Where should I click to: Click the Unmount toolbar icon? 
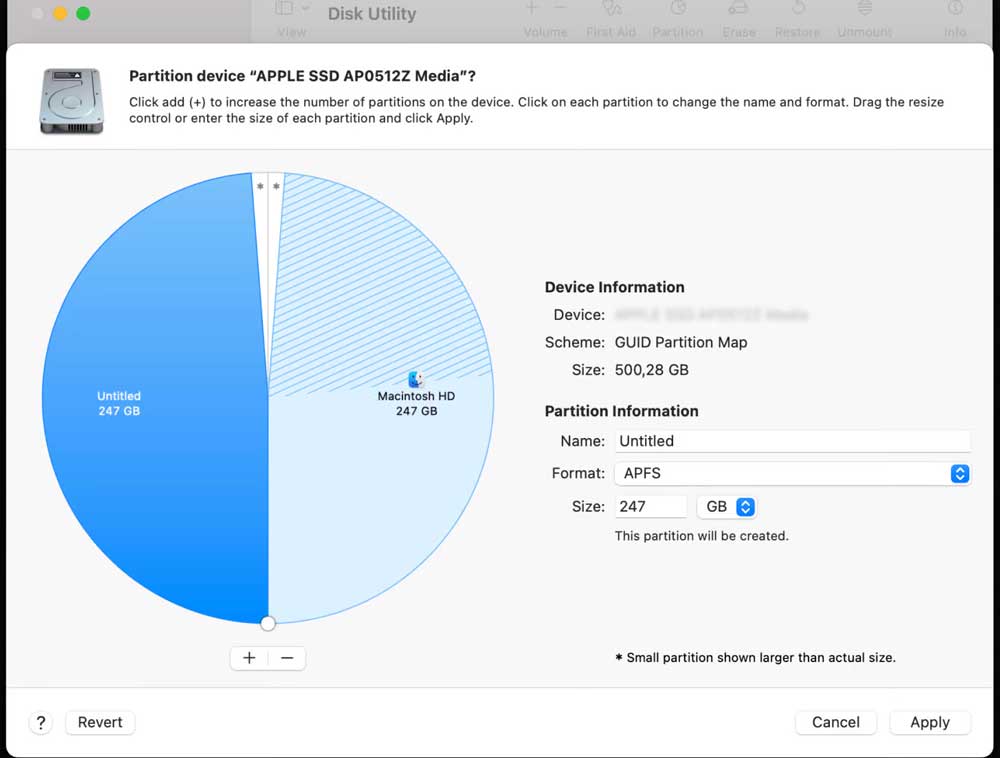(865, 8)
